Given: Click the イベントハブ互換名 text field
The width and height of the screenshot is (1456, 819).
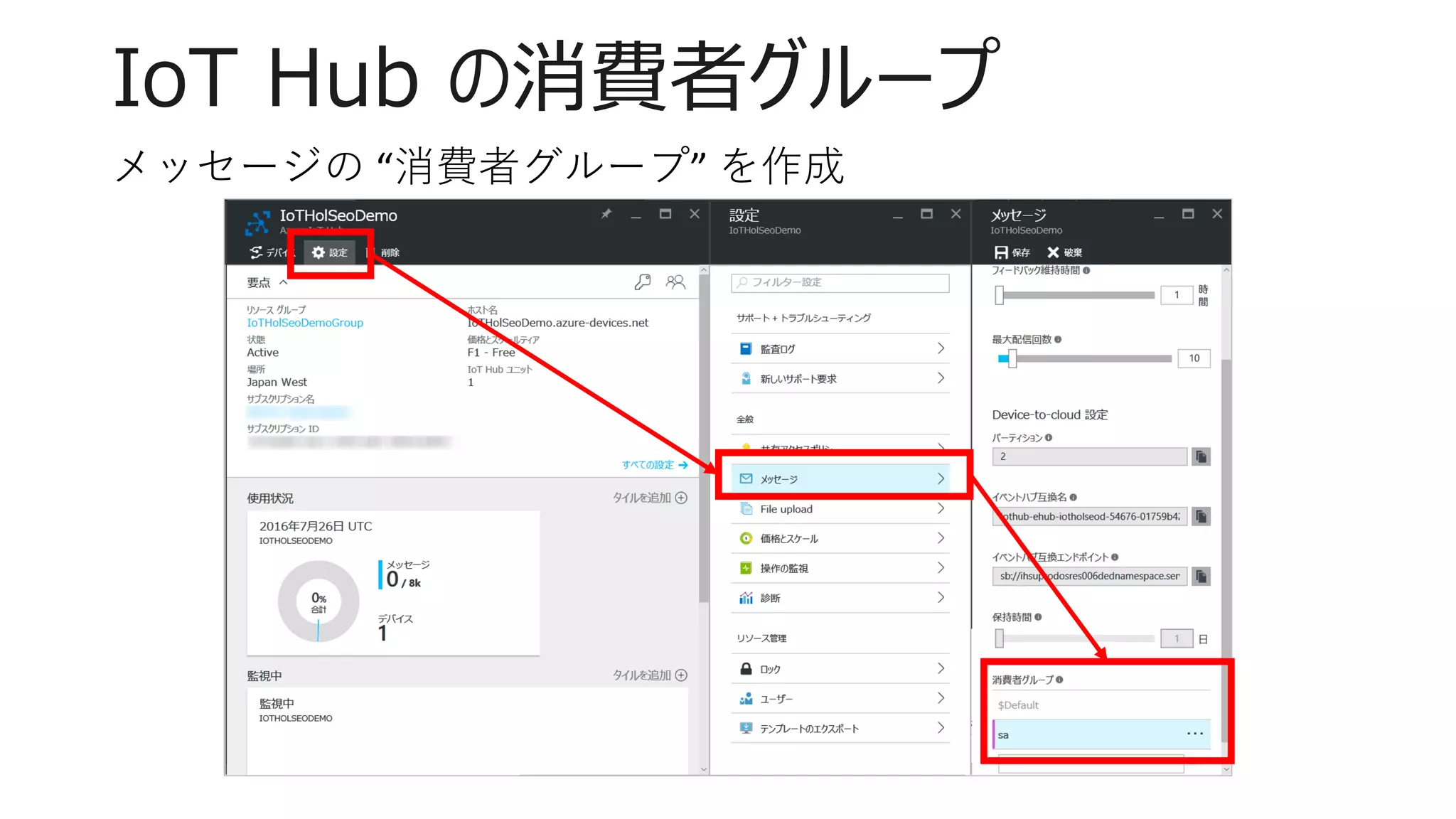Looking at the screenshot, I should click(1090, 516).
